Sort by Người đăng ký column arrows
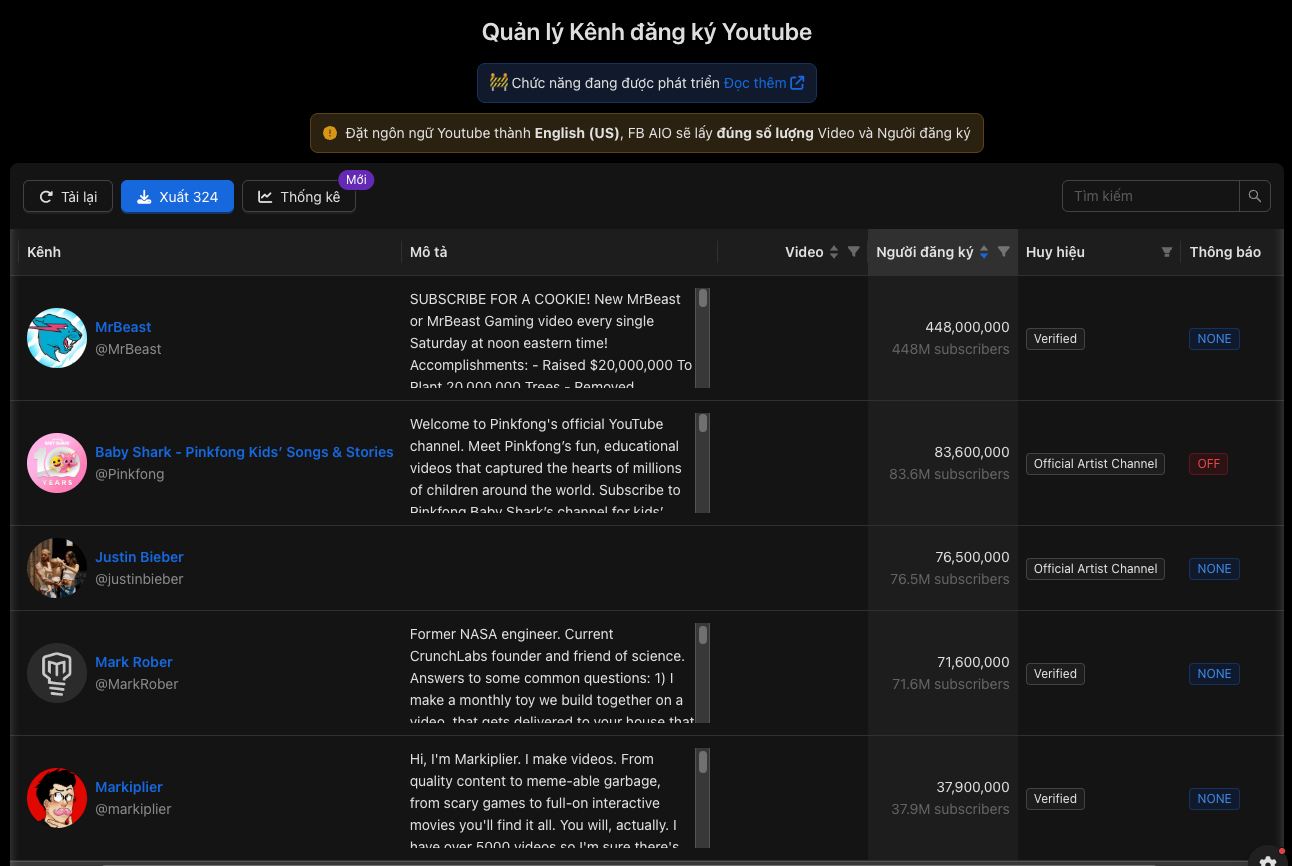 pyautogui.click(x=984, y=252)
